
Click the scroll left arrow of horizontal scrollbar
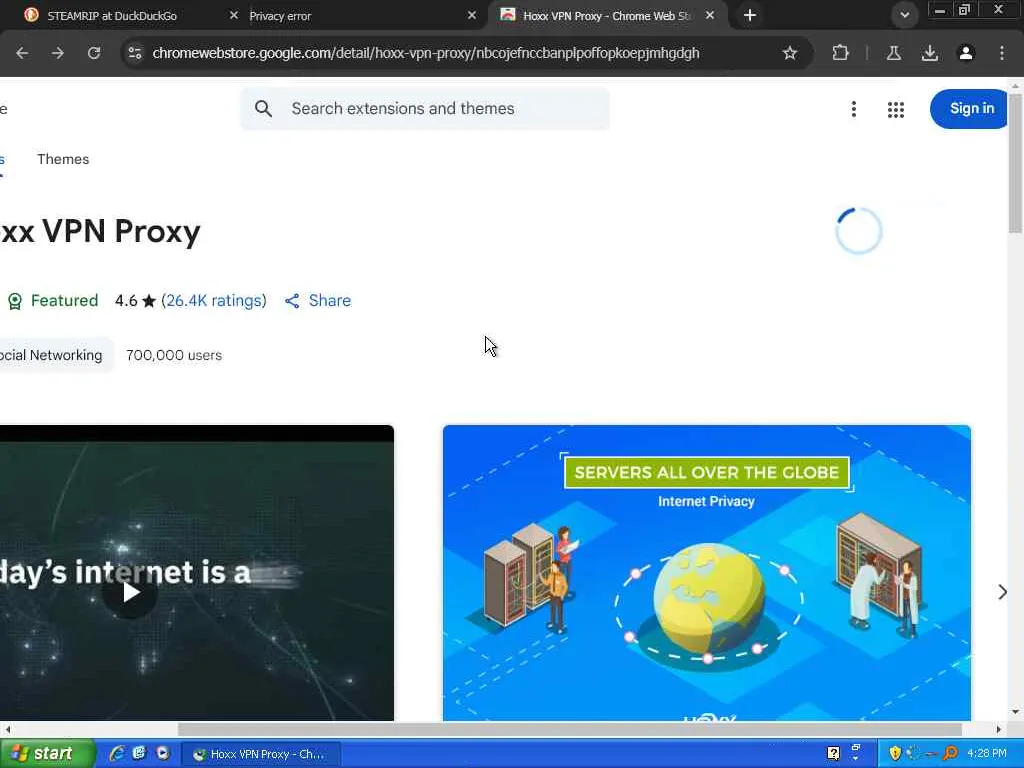[x=7, y=729]
